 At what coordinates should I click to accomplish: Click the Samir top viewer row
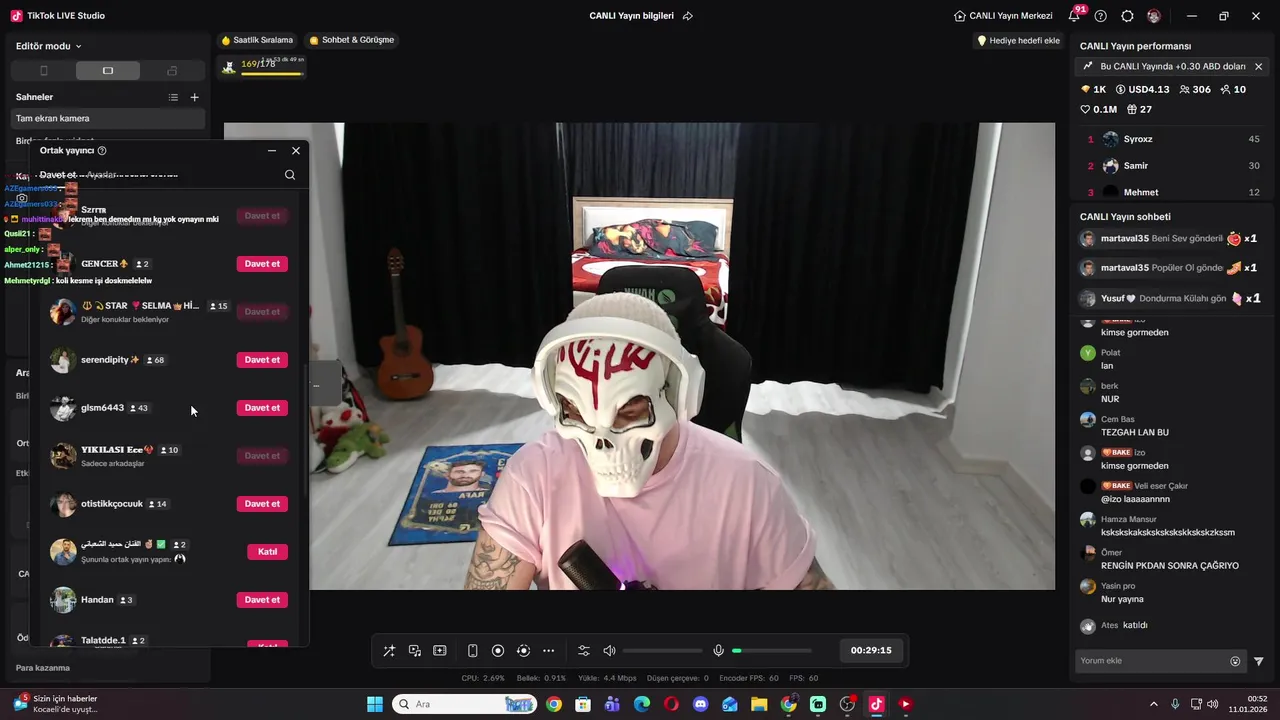tap(1172, 166)
